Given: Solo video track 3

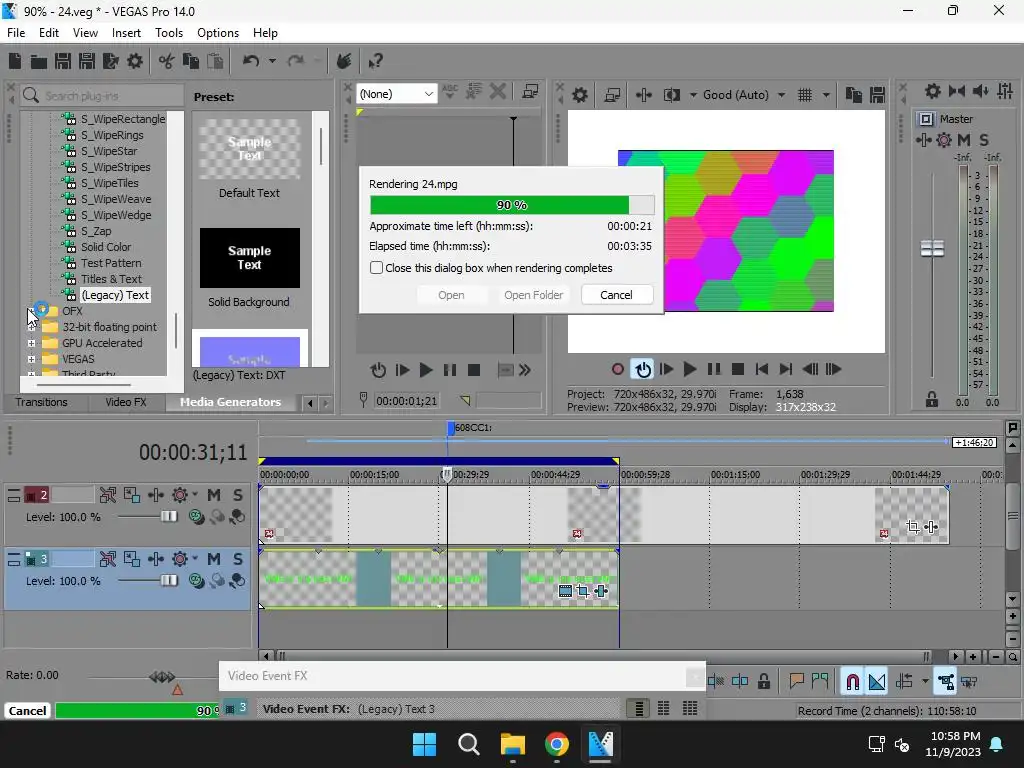Looking at the screenshot, I should coord(238,559).
